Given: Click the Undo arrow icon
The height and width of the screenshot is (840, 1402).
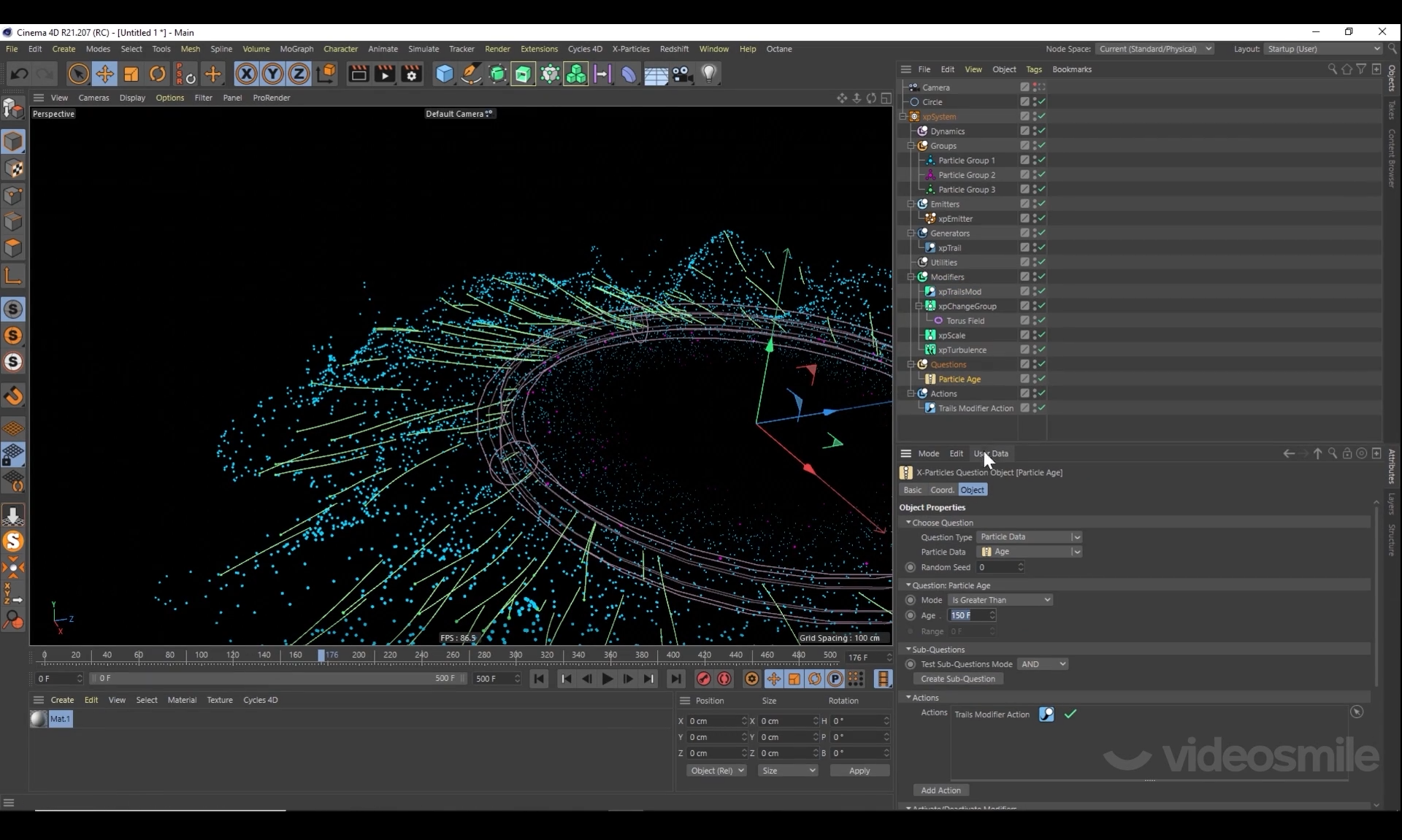Looking at the screenshot, I should 20,74.
